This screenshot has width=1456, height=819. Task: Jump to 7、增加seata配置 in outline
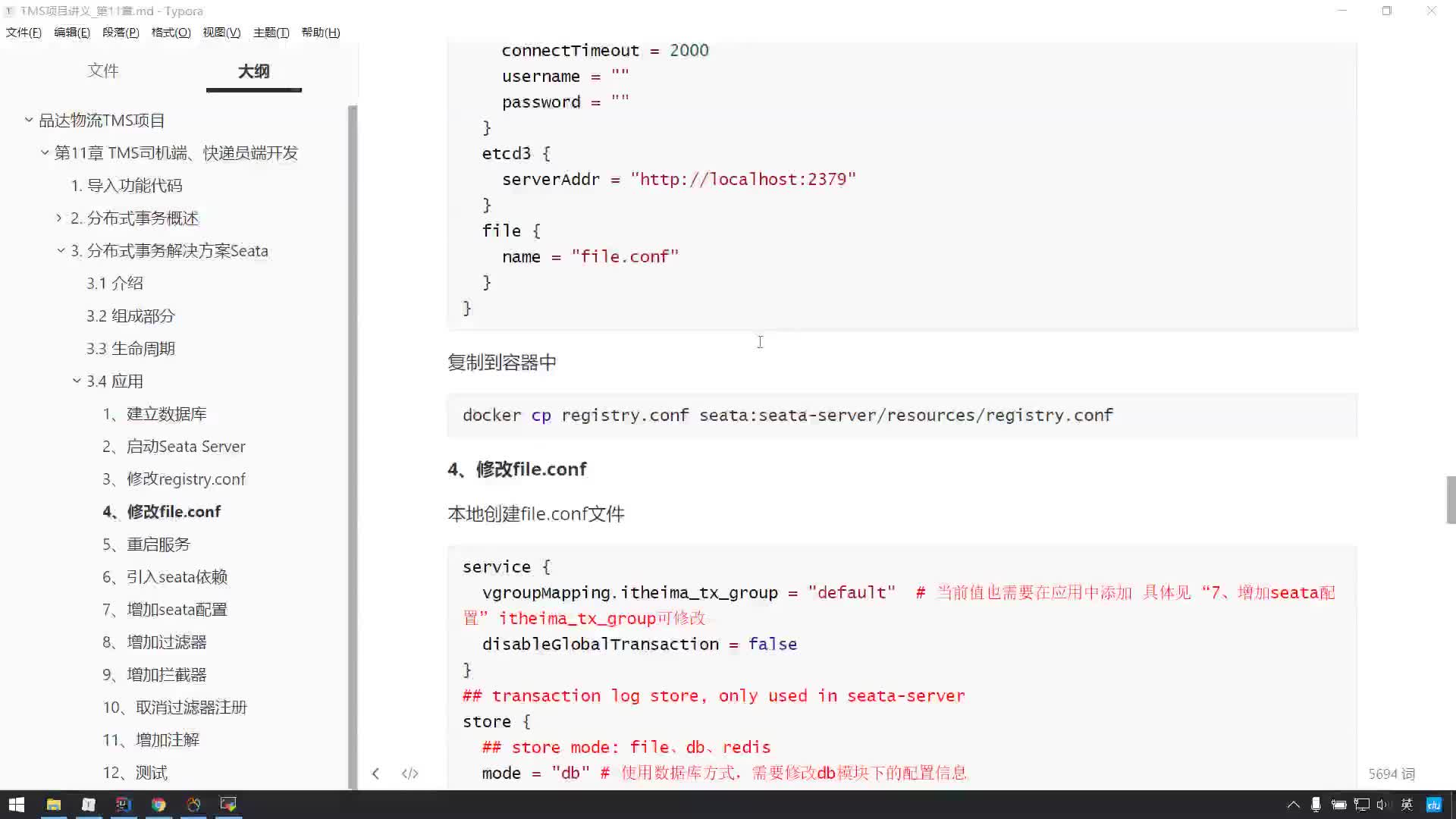pyautogui.click(x=165, y=610)
